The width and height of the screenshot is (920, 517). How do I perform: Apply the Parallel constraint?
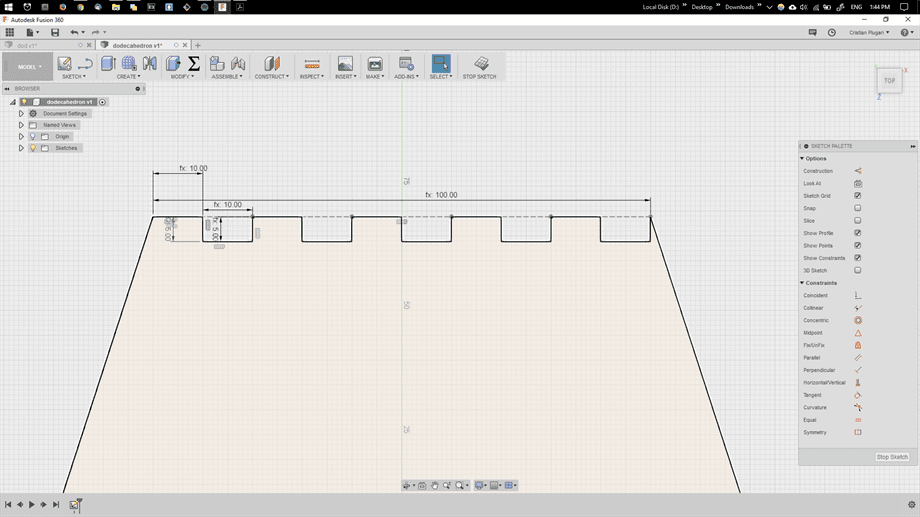[x=858, y=357]
